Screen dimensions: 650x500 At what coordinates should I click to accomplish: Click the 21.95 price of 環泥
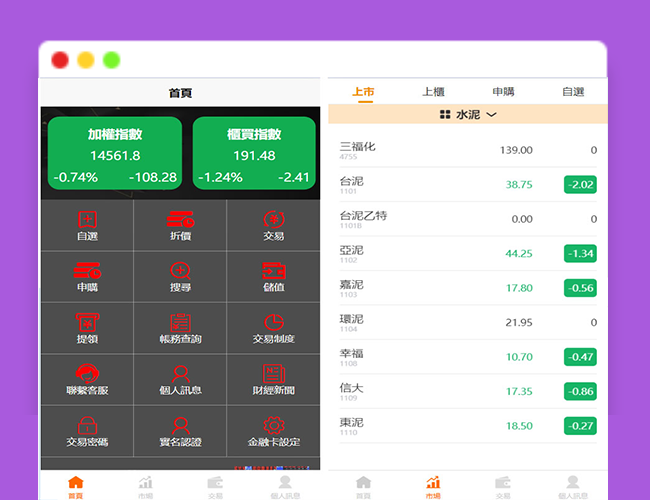519,322
